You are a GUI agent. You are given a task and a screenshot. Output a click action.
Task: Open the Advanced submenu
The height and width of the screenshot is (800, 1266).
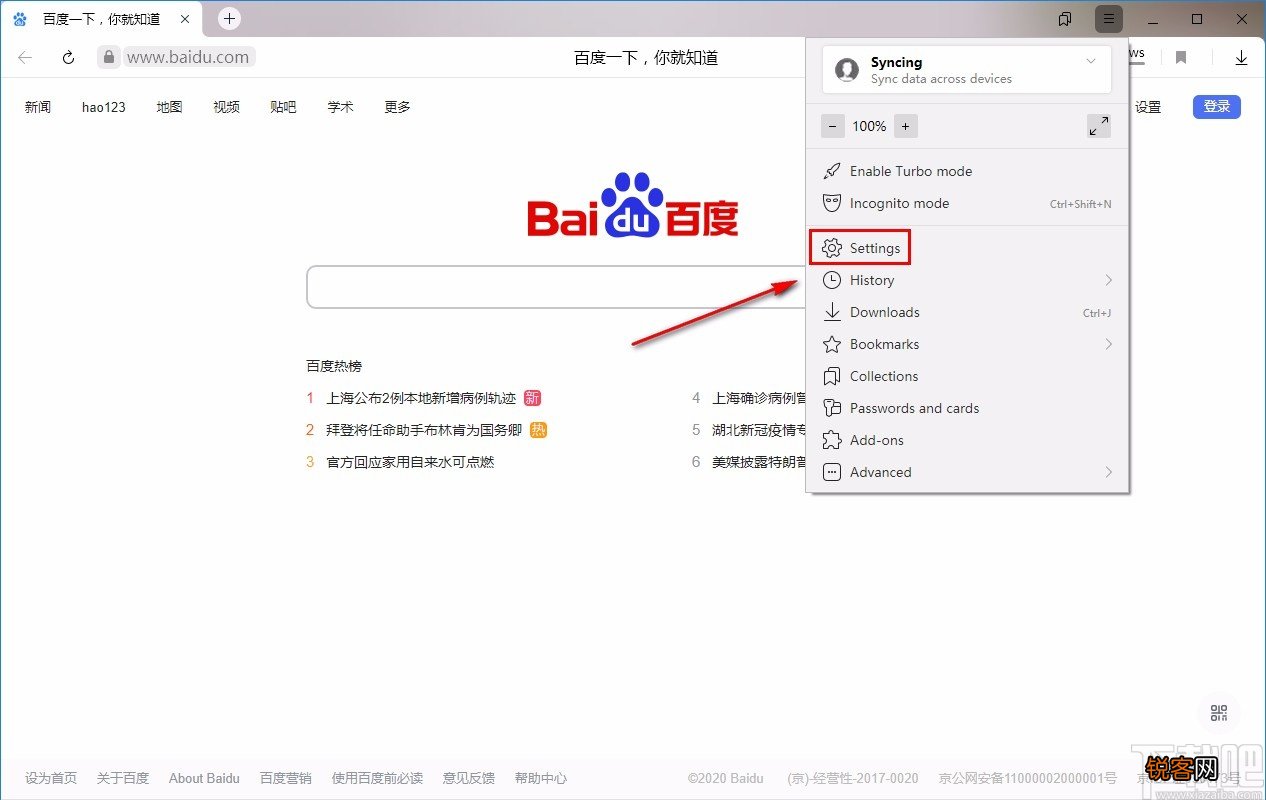(967, 472)
